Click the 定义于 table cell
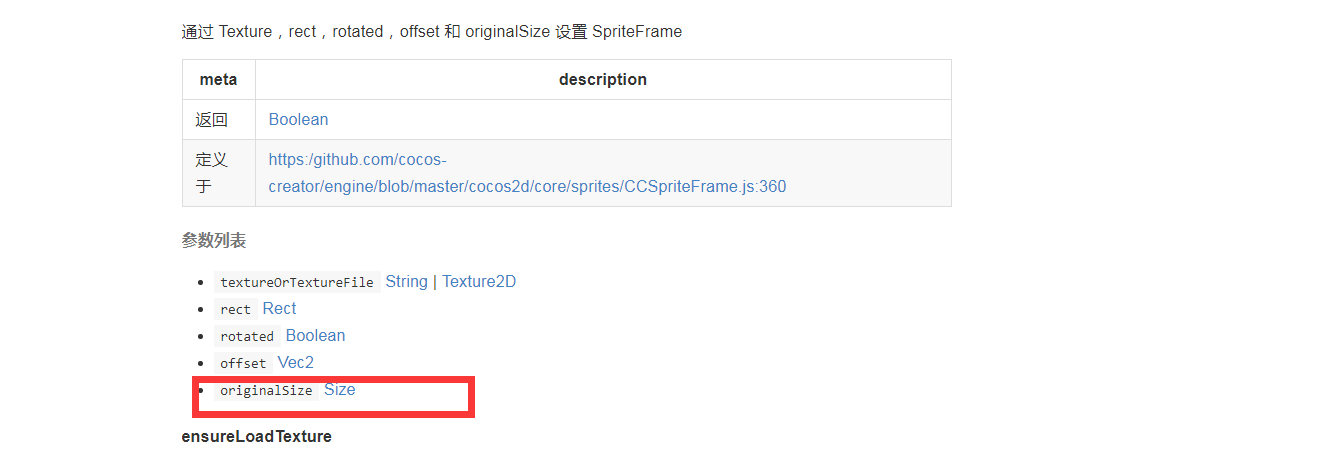 [212, 173]
